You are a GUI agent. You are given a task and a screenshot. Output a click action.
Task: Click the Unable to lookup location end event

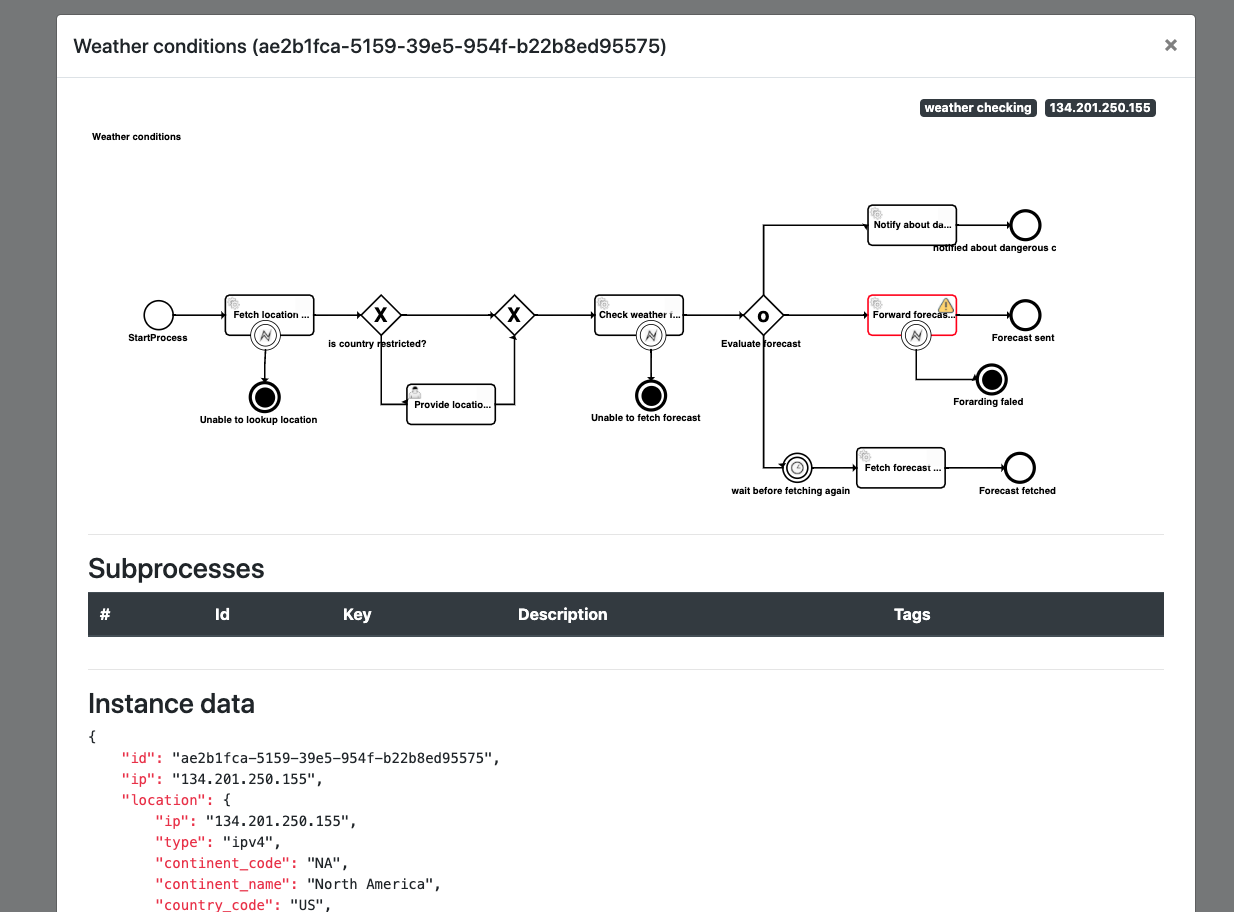(x=265, y=397)
